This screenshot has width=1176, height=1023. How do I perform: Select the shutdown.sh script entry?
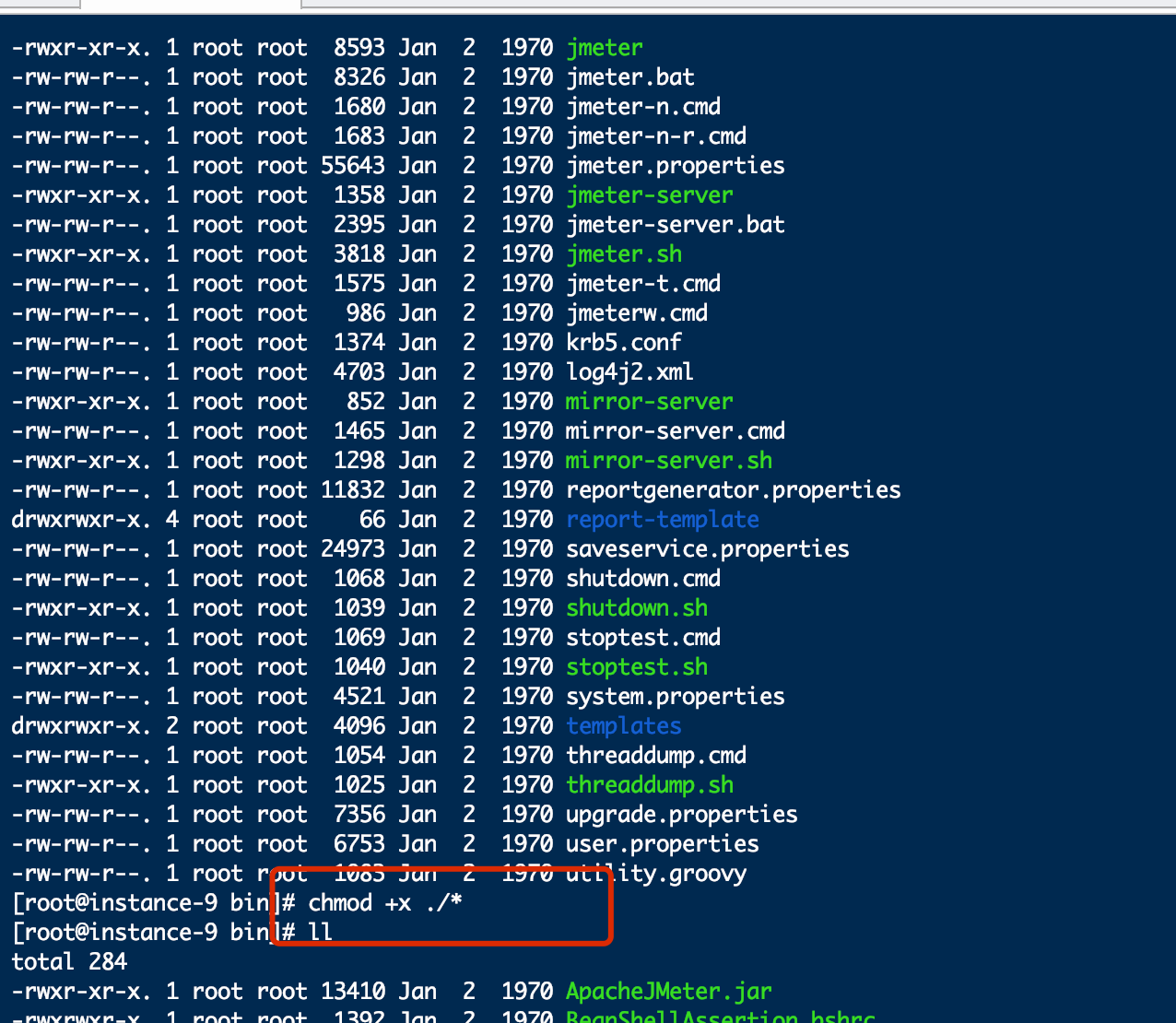click(636, 608)
